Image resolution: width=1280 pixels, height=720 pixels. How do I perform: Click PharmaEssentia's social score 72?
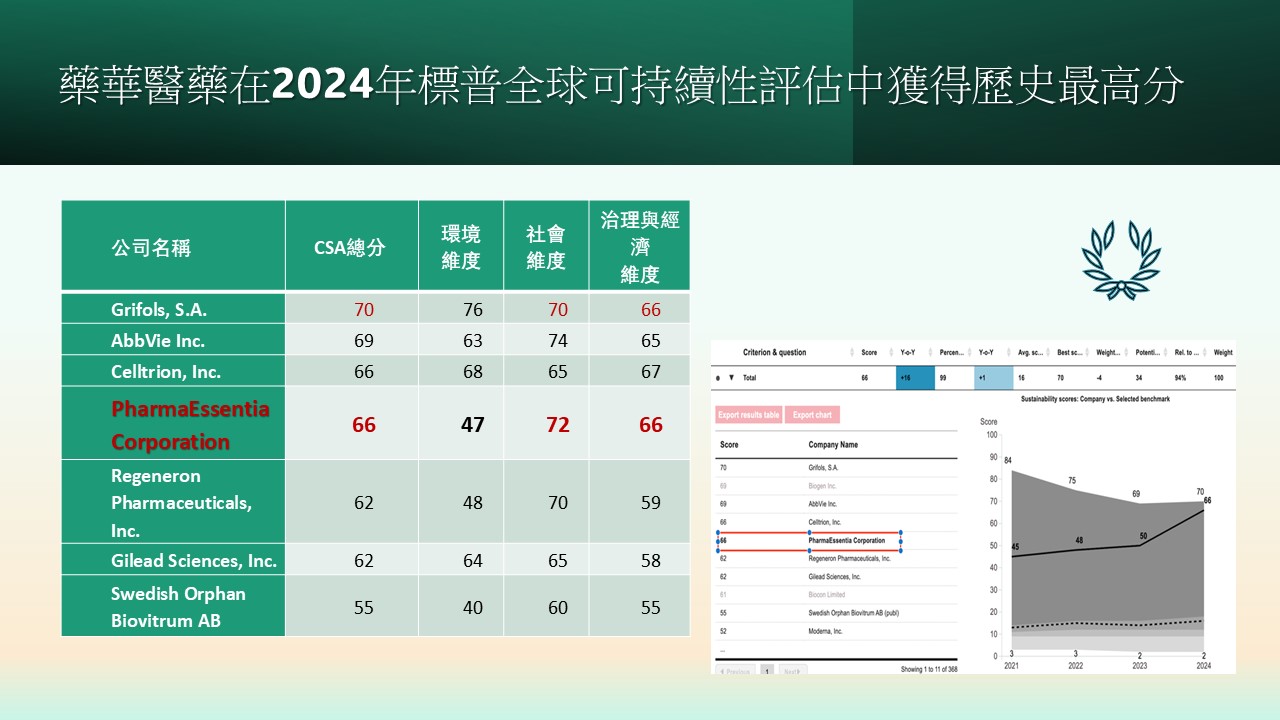(x=558, y=425)
